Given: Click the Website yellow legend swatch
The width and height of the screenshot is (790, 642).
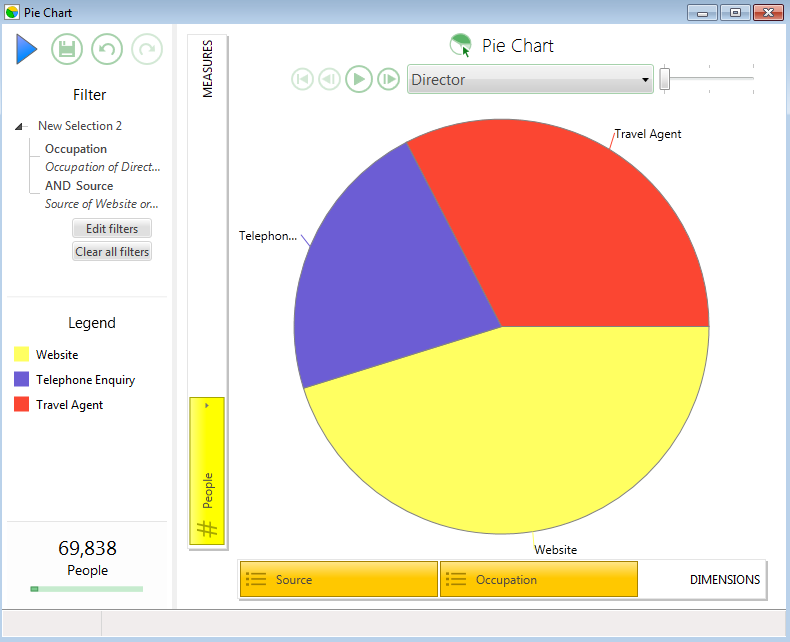Looking at the screenshot, I should click(22, 354).
